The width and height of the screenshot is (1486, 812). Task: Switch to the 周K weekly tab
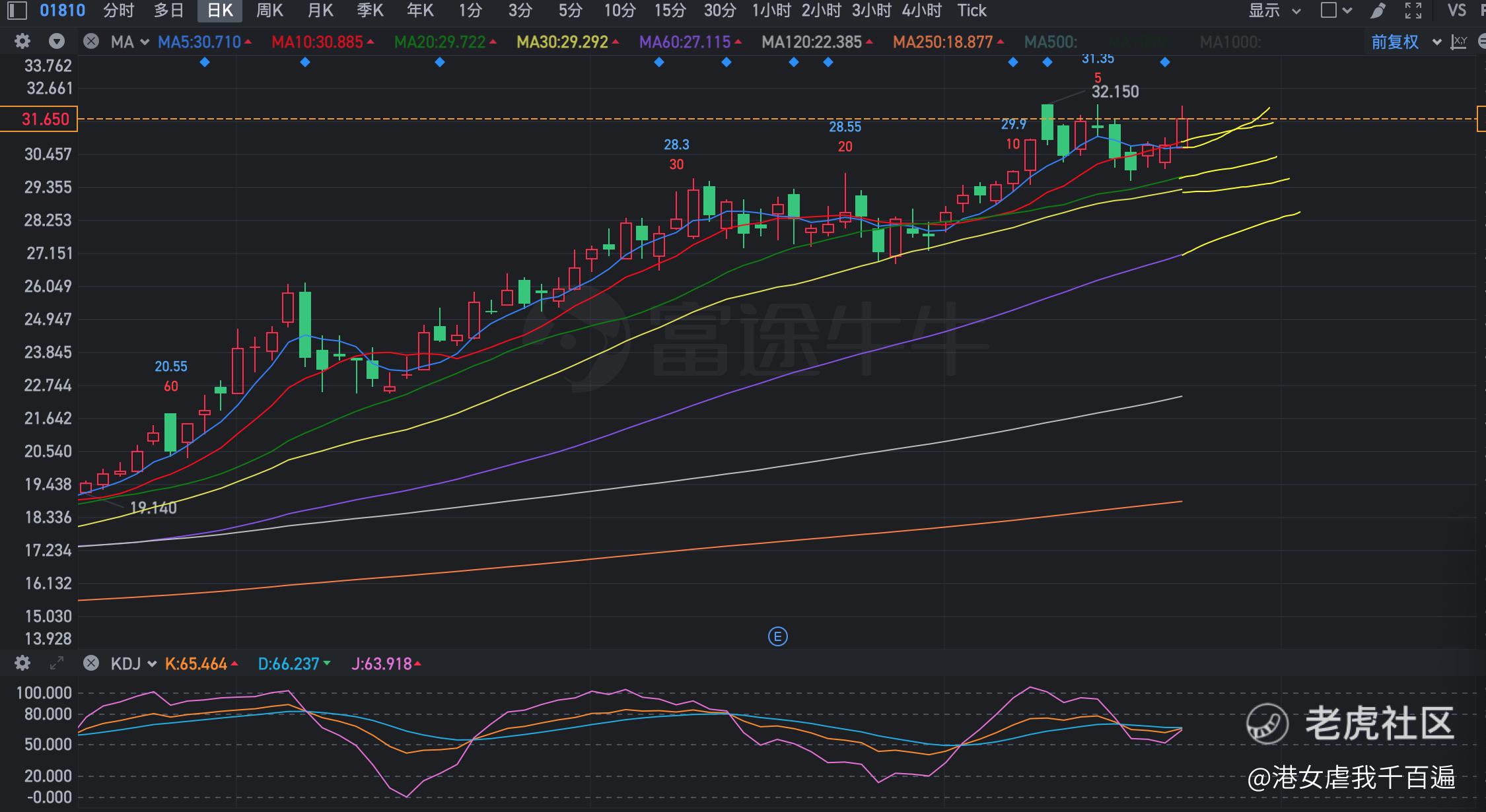(x=269, y=11)
